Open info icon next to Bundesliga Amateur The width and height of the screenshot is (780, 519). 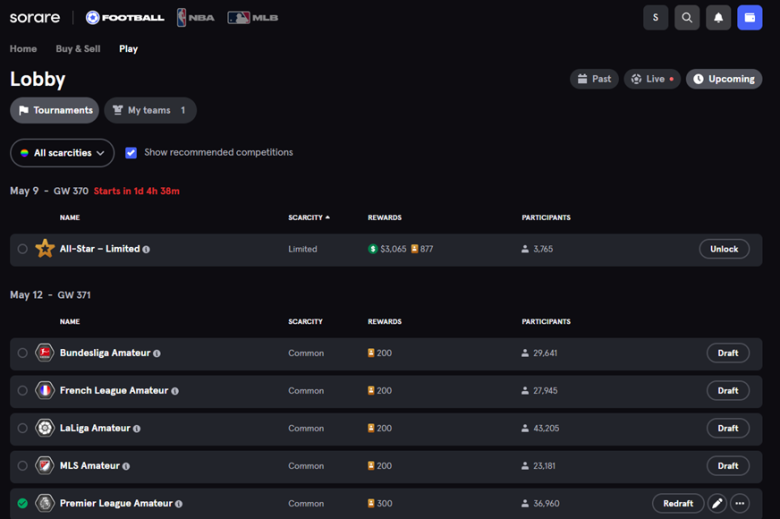coord(157,353)
